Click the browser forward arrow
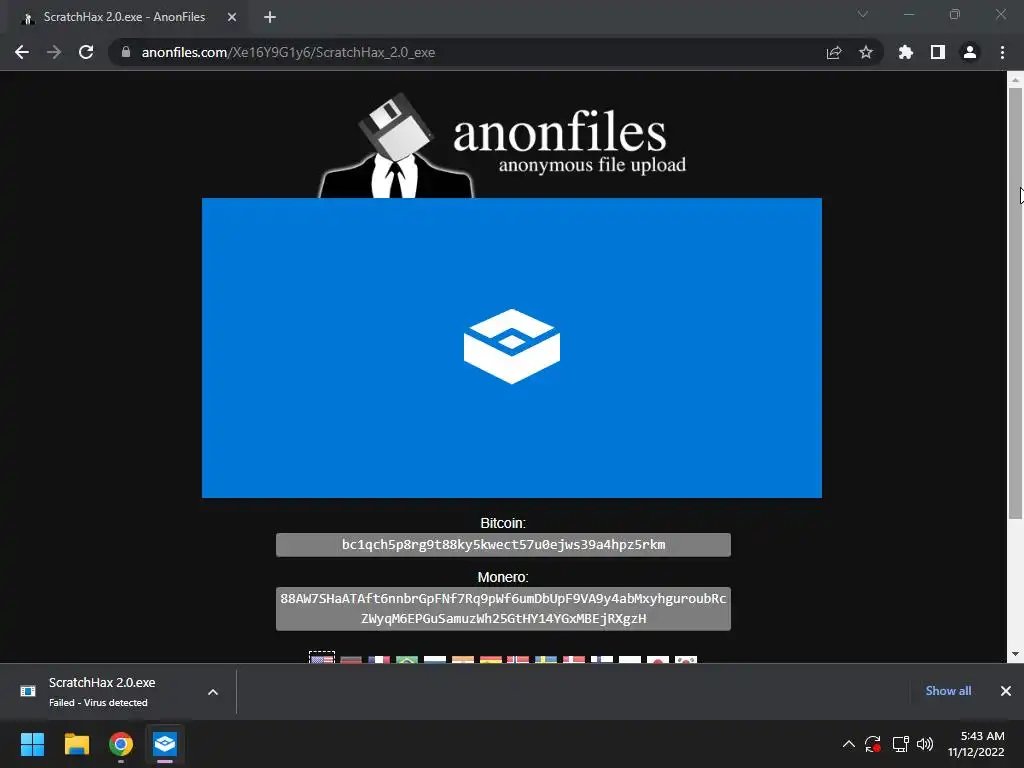 point(54,52)
